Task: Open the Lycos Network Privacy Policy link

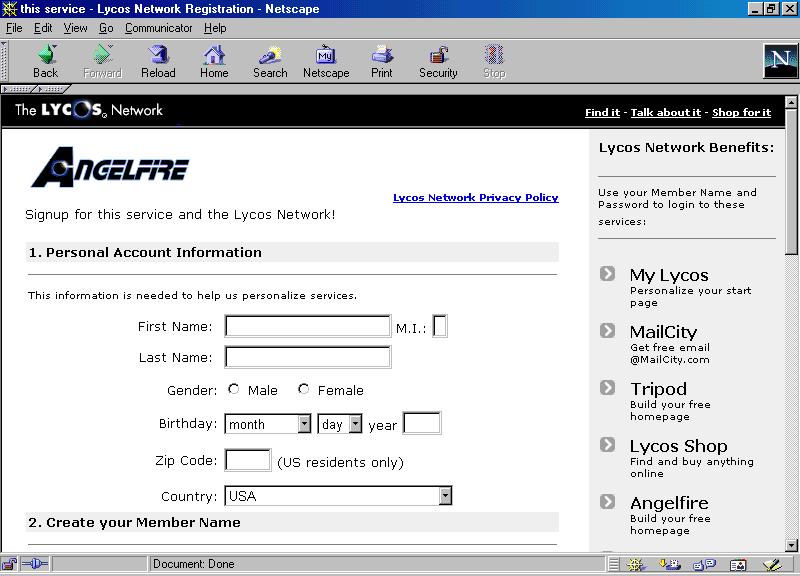Action: (x=475, y=198)
